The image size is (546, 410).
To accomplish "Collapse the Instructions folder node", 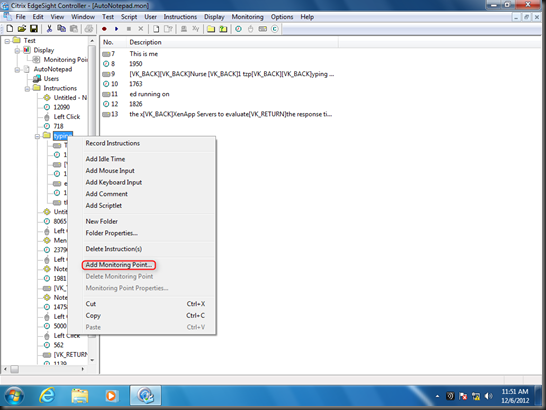I will tap(27, 89).
